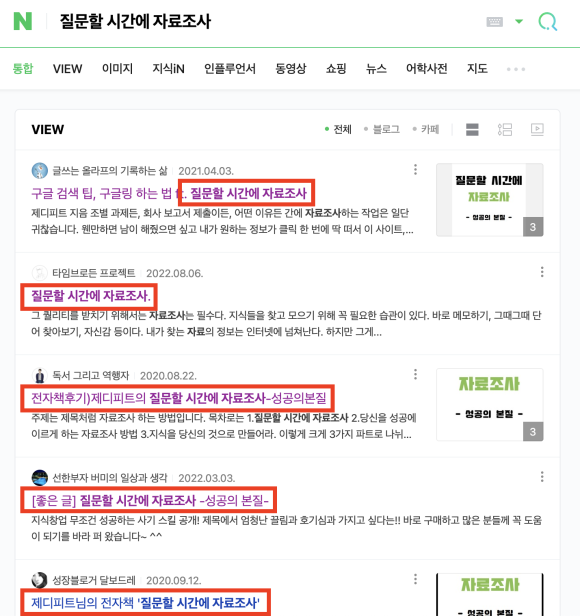Click the green search magnifier icon
Image resolution: width=580 pixels, height=616 pixels.
pyautogui.click(x=547, y=22)
